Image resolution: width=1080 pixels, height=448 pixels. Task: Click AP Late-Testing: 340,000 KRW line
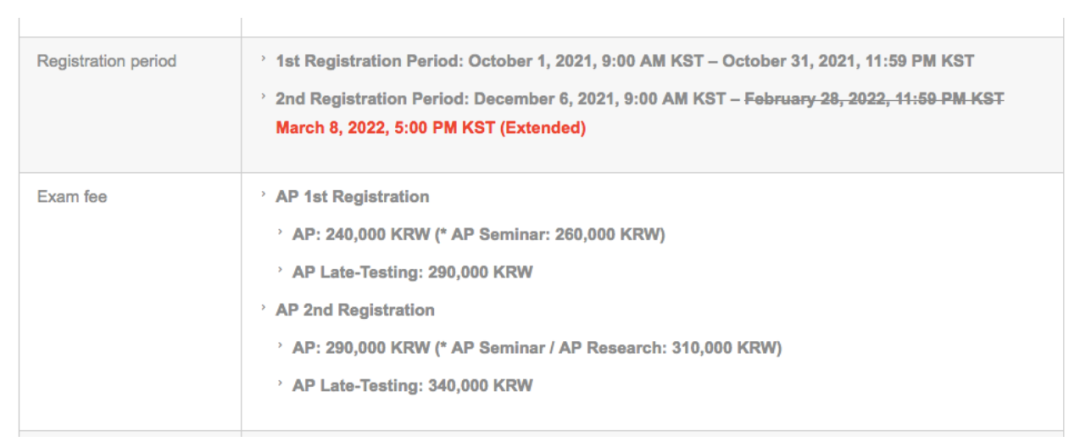[x=413, y=385]
